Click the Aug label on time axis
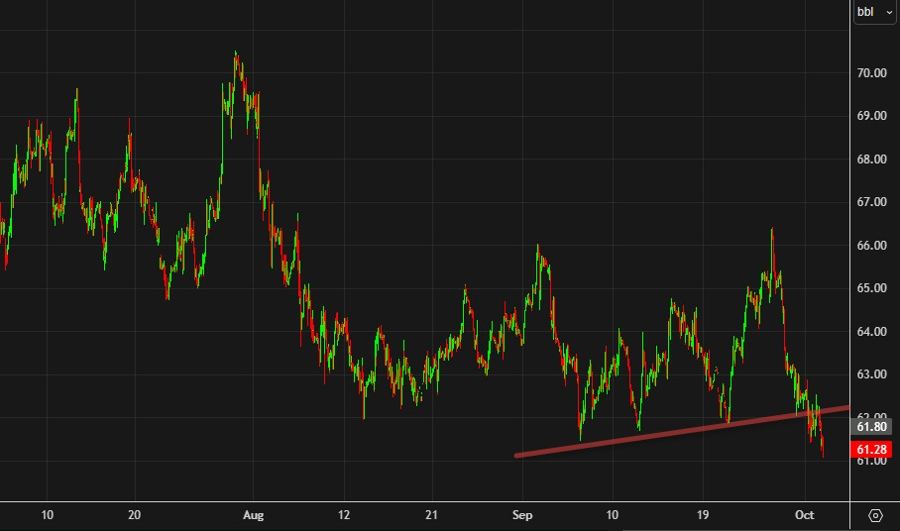900x531 pixels. click(x=255, y=515)
